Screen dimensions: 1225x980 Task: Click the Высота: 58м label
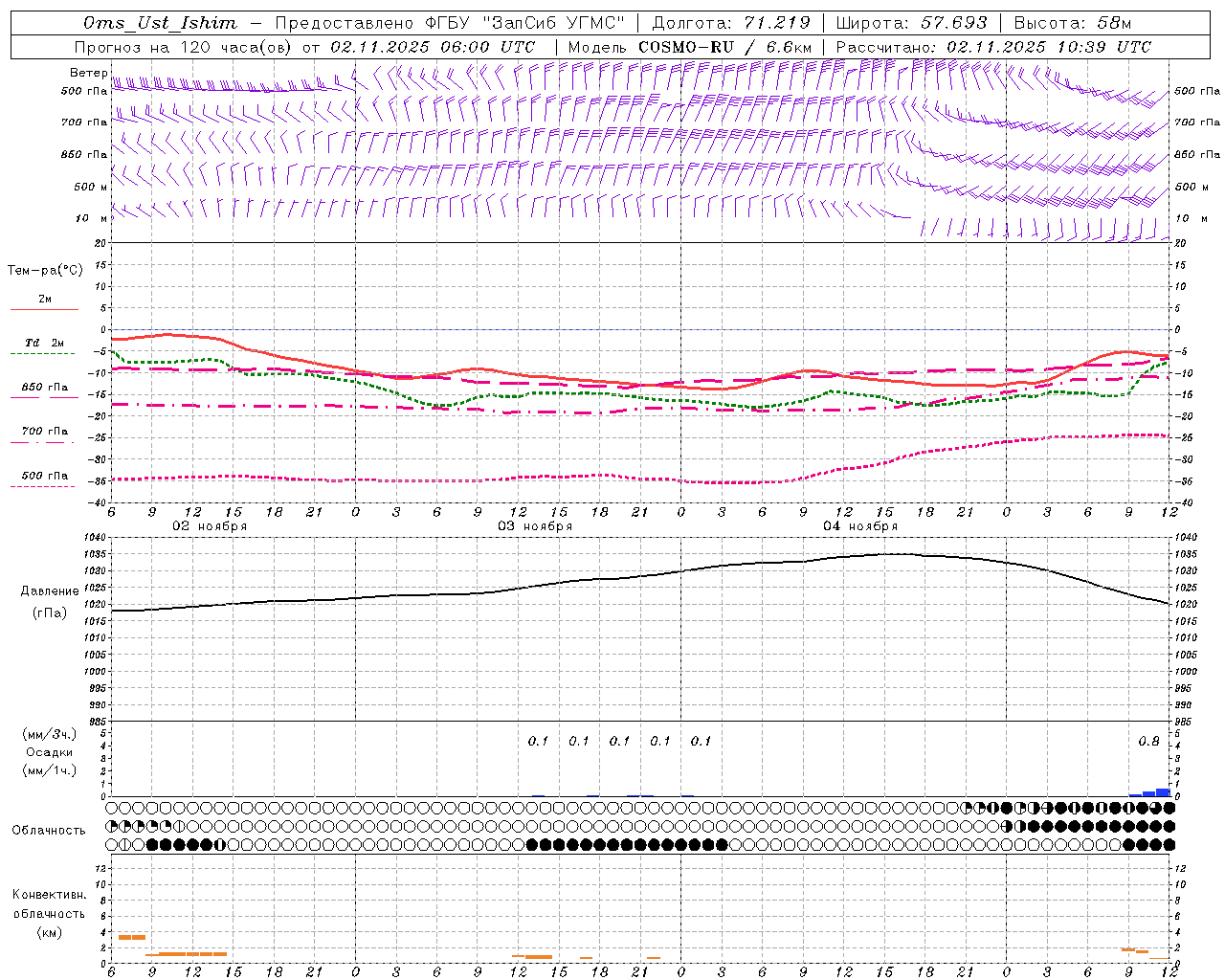tap(1072, 23)
